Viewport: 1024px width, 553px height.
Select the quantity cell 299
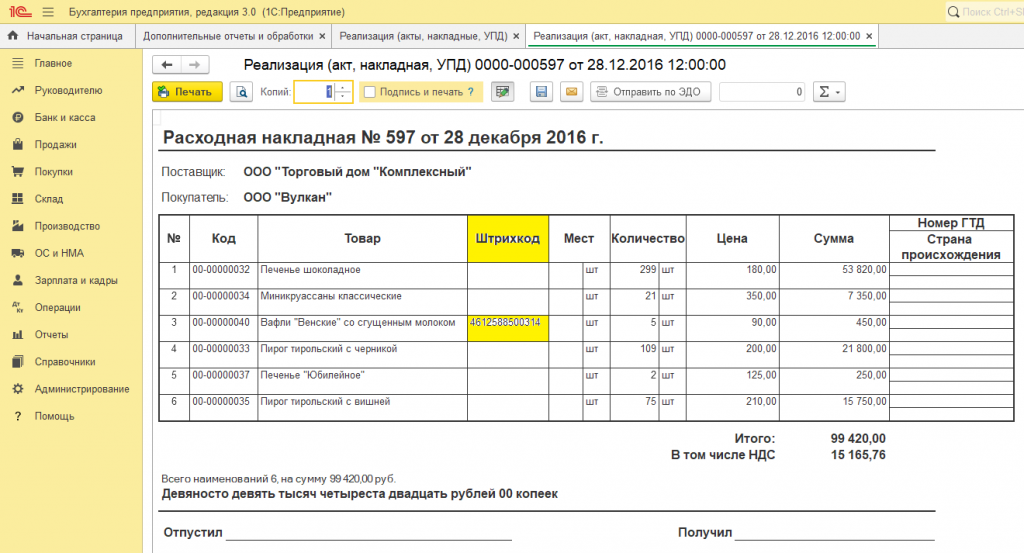[x=635, y=276]
